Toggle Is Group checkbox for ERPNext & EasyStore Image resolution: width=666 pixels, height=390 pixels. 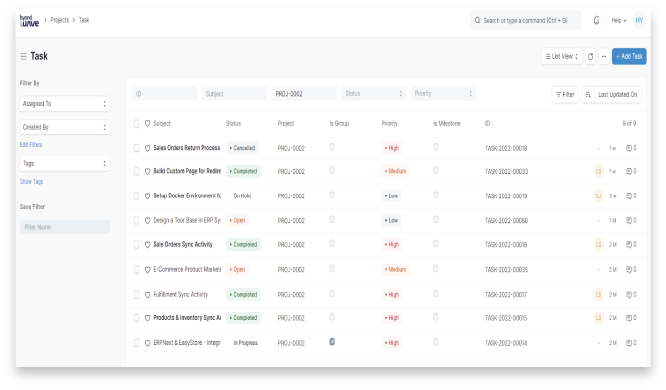click(332, 342)
